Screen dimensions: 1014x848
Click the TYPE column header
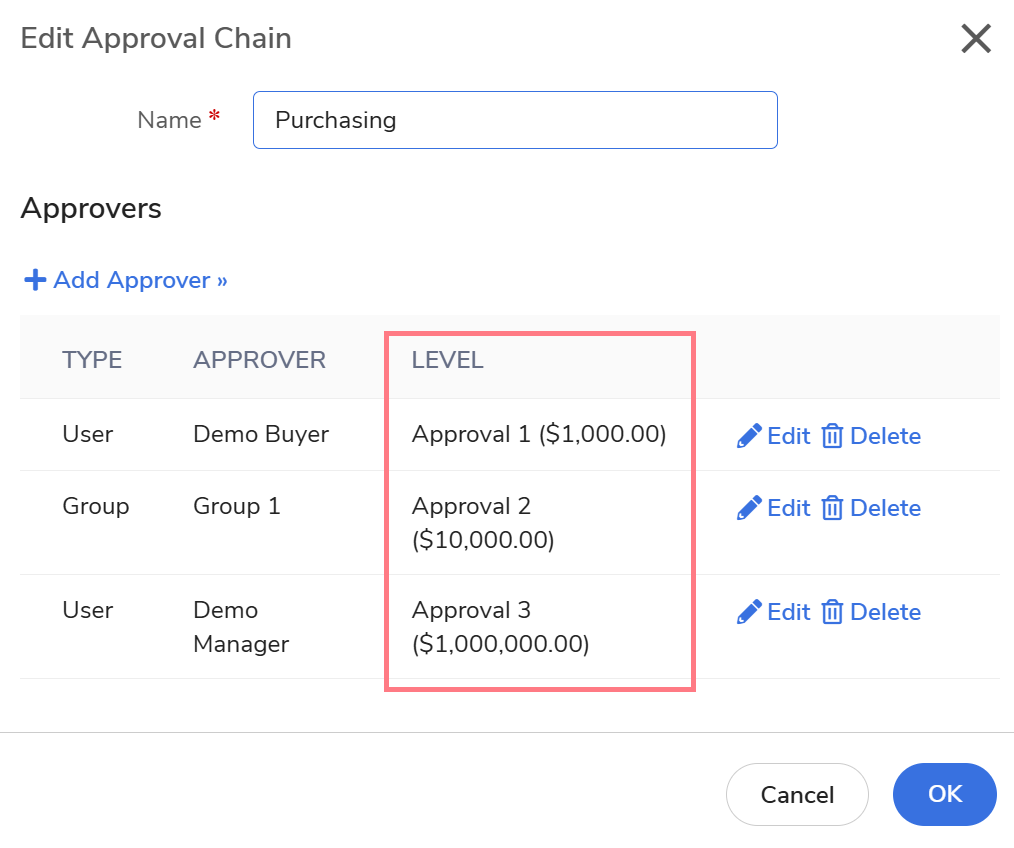click(x=92, y=360)
